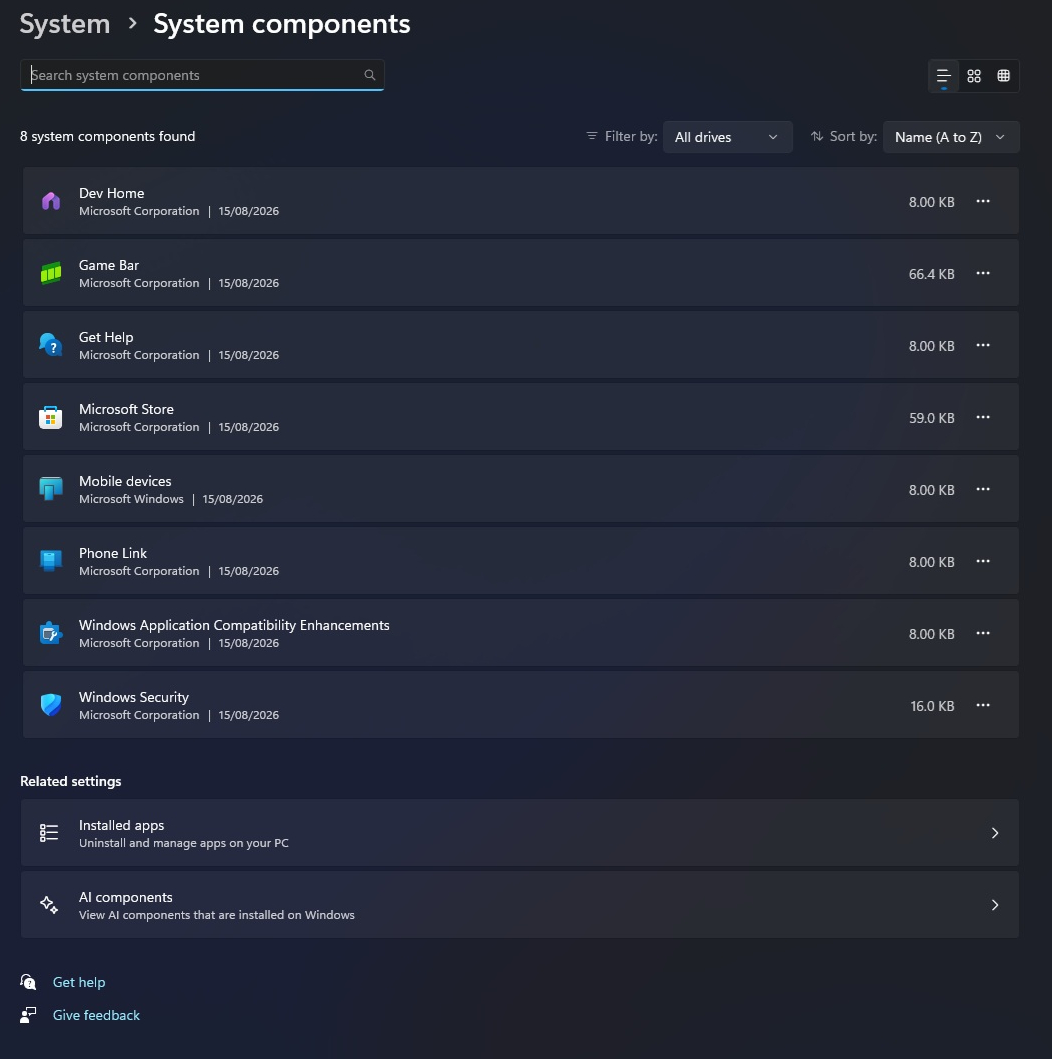Open more options for Get Help row
1052x1059 pixels.
982,345
